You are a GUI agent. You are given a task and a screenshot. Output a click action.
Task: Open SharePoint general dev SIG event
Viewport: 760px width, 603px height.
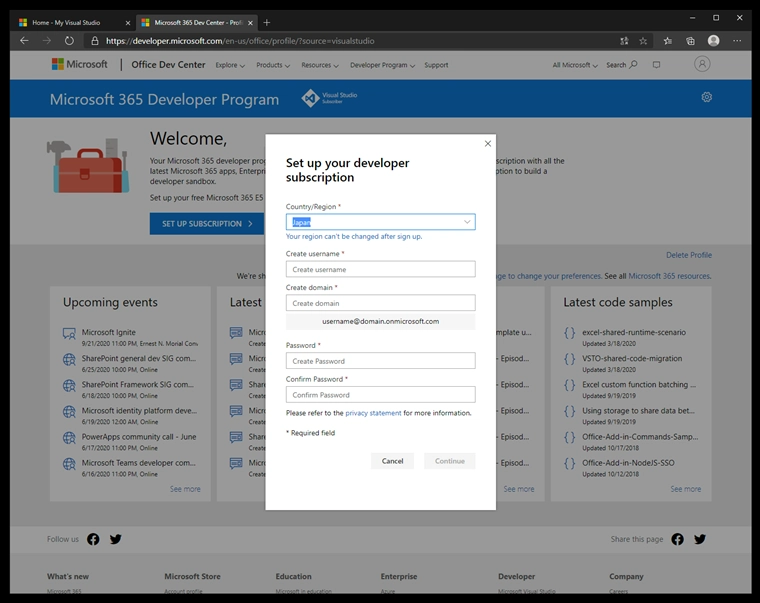tap(139, 358)
